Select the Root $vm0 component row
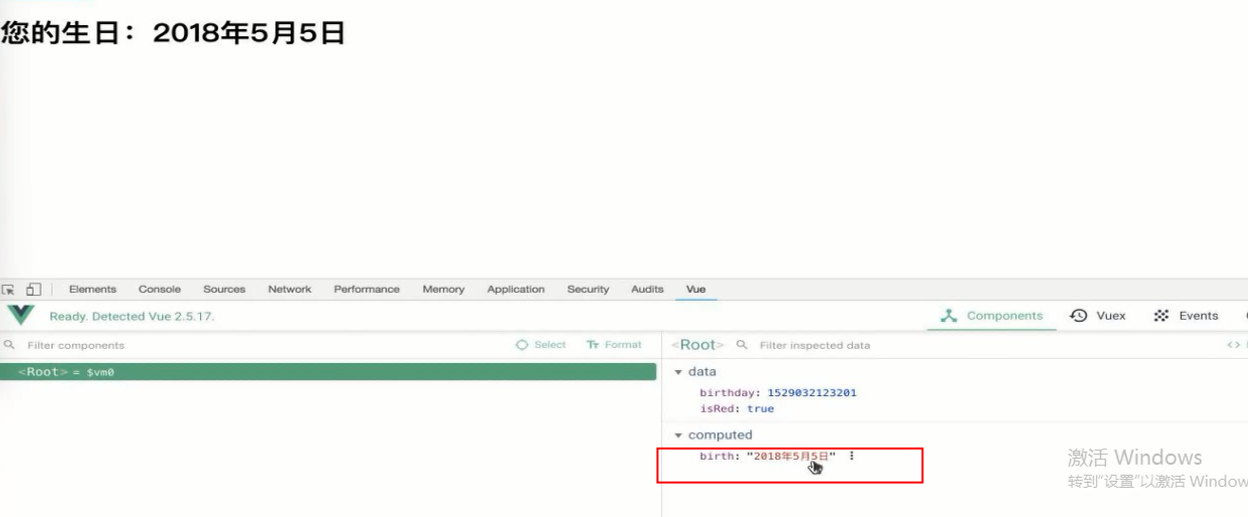This screenshot has height=517, width=1248. coord(329,372)
